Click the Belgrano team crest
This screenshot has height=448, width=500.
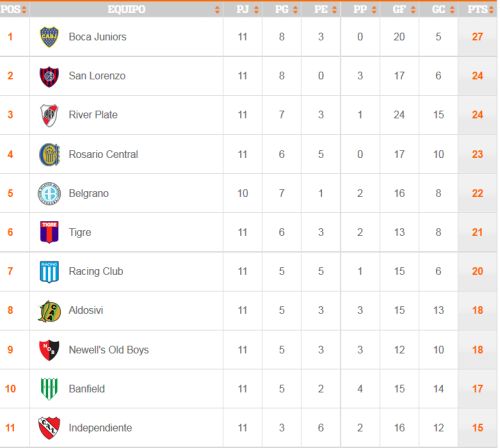tap(49, 193)
